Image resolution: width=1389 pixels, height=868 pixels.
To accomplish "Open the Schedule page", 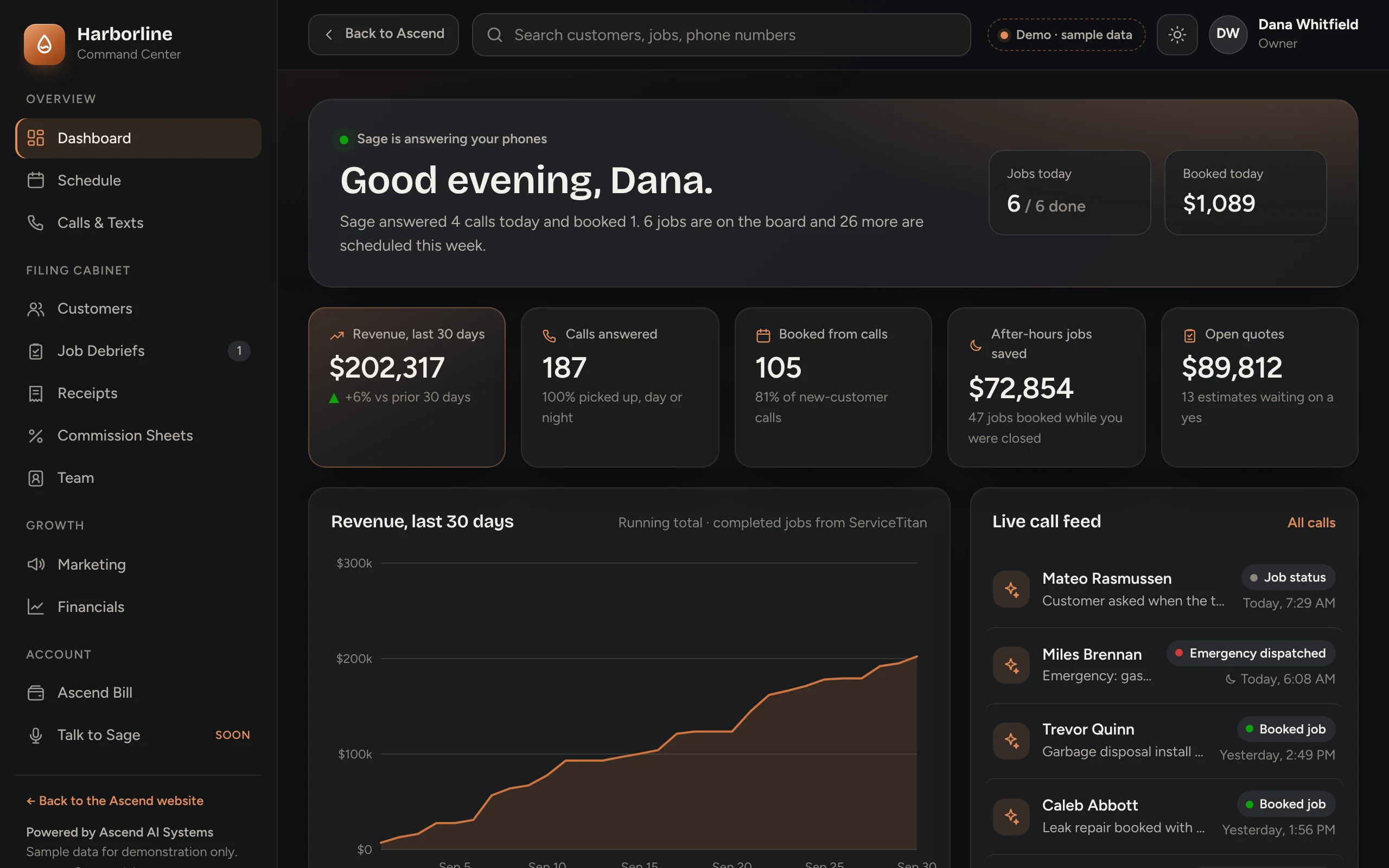I will point(138,180).
